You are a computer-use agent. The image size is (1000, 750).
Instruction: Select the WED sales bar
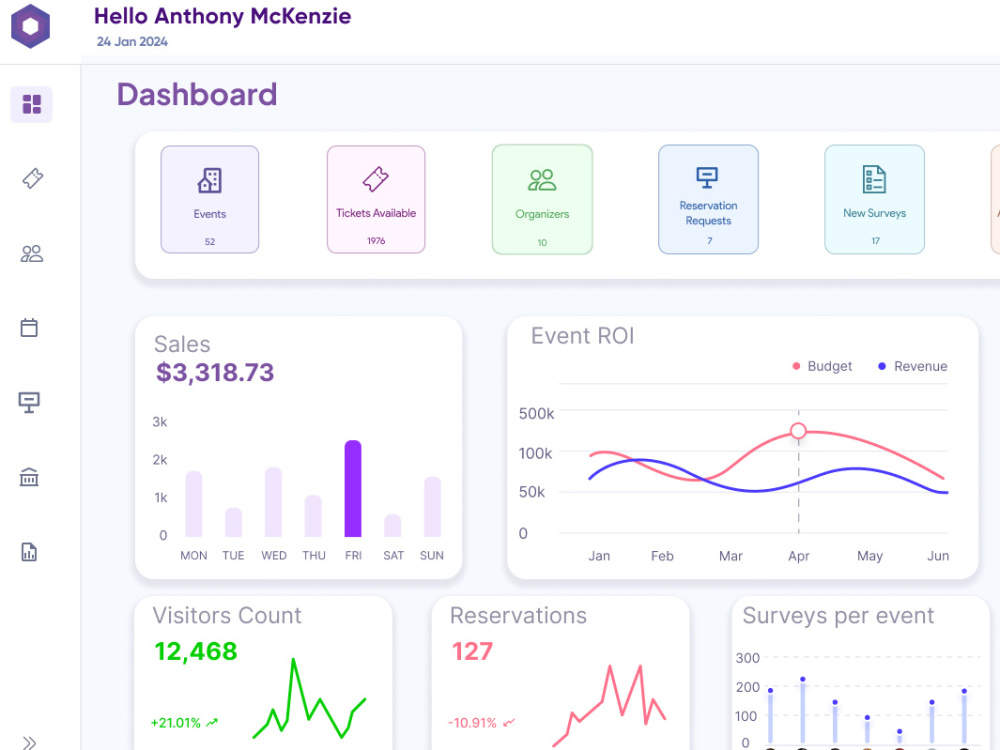274,502
